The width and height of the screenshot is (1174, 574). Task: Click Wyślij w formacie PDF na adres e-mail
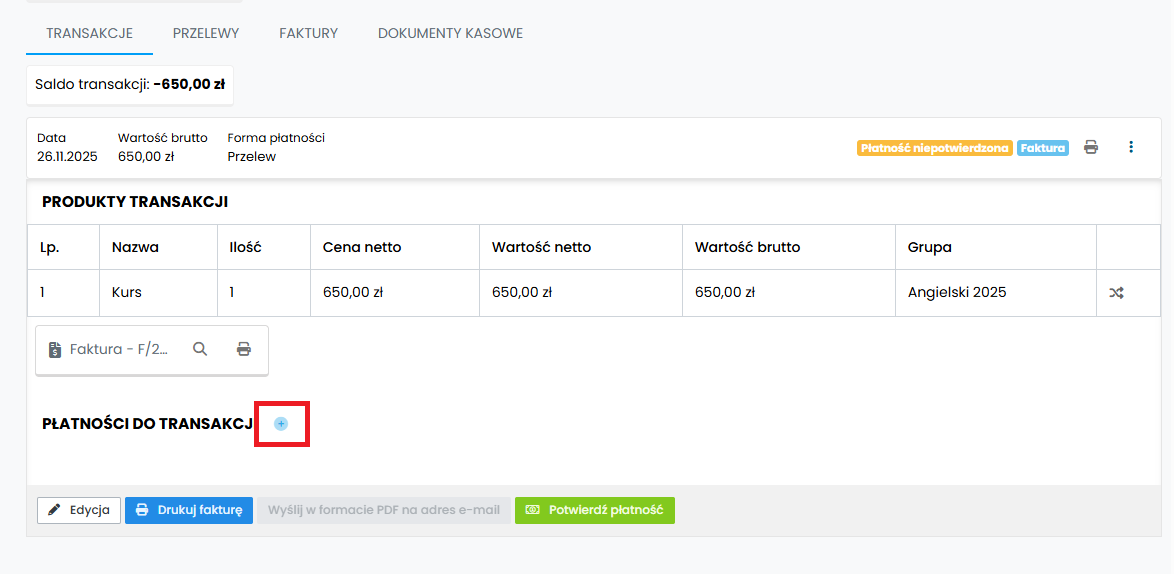[383, 510]
